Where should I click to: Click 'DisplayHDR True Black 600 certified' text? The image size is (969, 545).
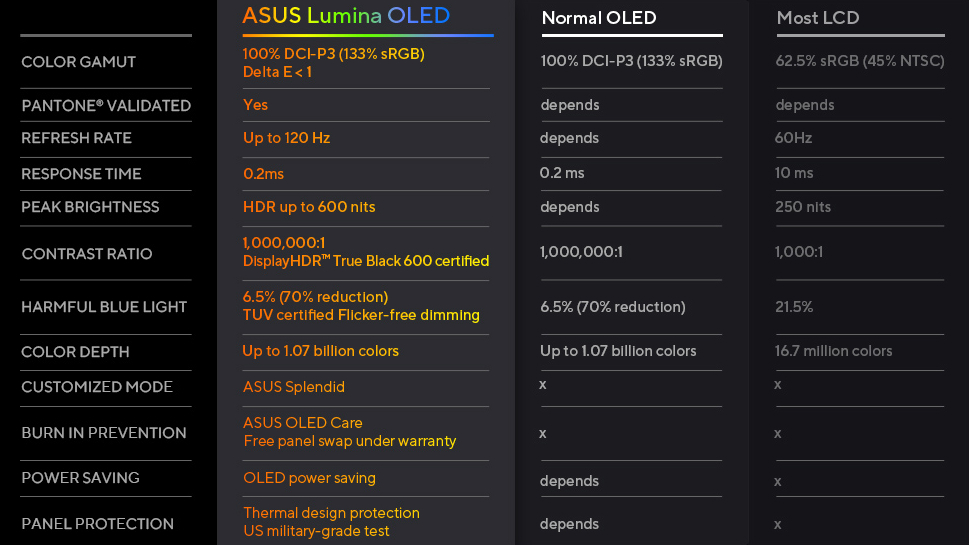pyautogui.click(x=366, y=261)
